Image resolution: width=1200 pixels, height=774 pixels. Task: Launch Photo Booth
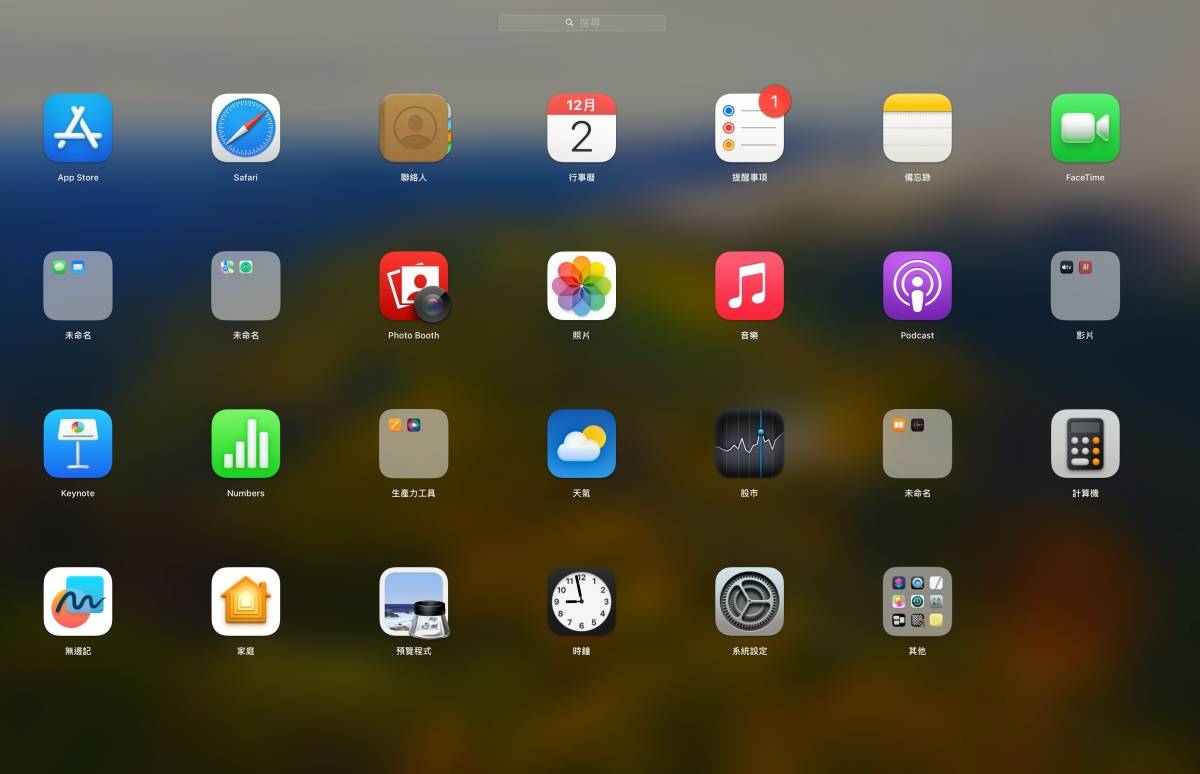(414, 286)
